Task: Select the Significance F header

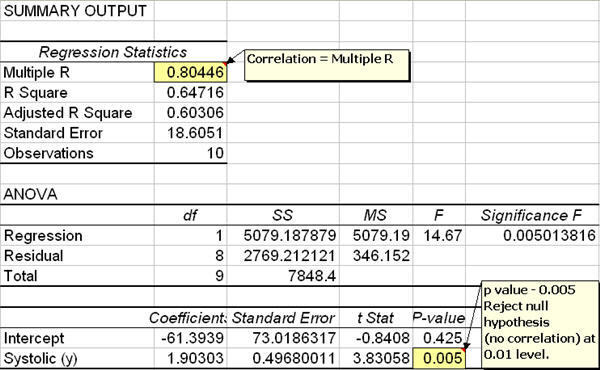Action: (x=532, y=215)
